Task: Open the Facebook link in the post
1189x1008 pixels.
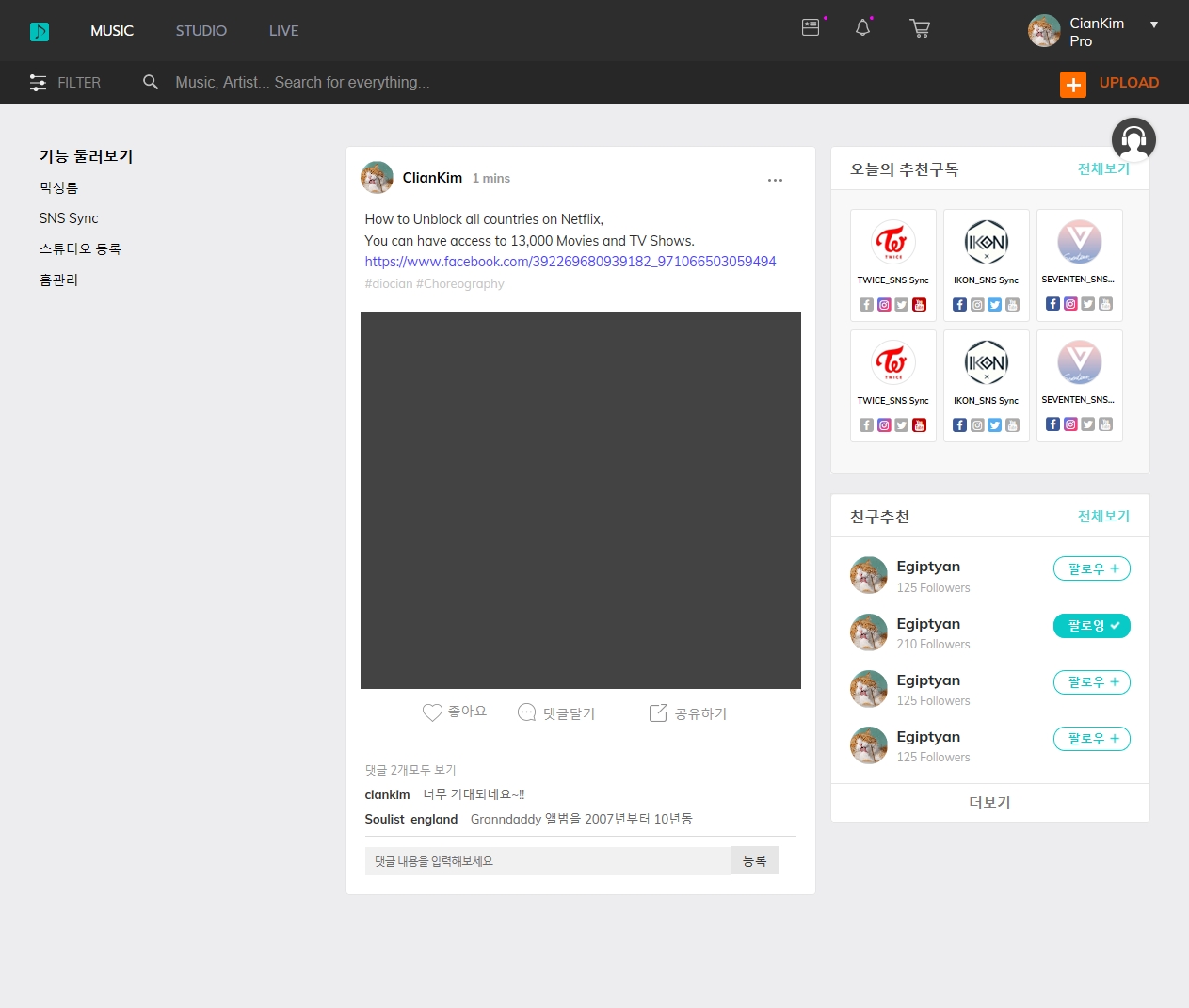Action: pos(570,262)
